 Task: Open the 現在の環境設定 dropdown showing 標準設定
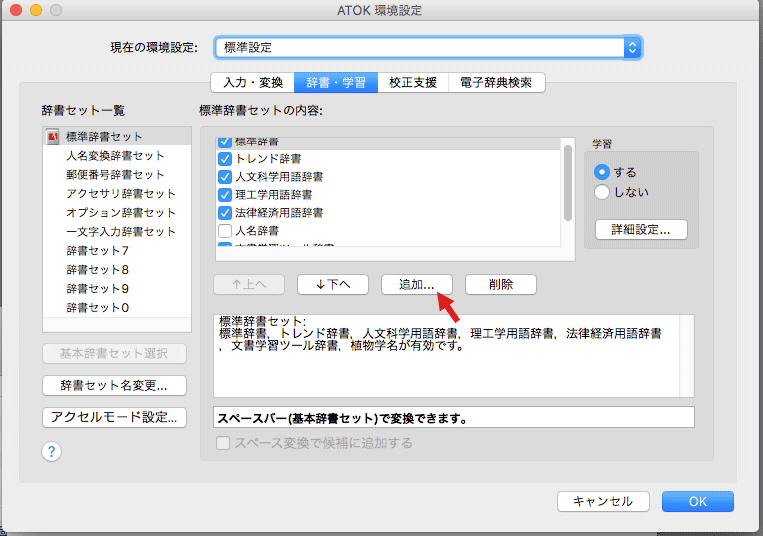click(x=428, y=48)
